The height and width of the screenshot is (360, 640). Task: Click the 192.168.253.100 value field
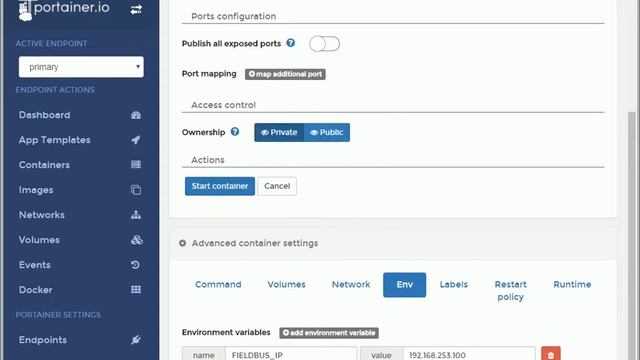(x=469, y=354)
